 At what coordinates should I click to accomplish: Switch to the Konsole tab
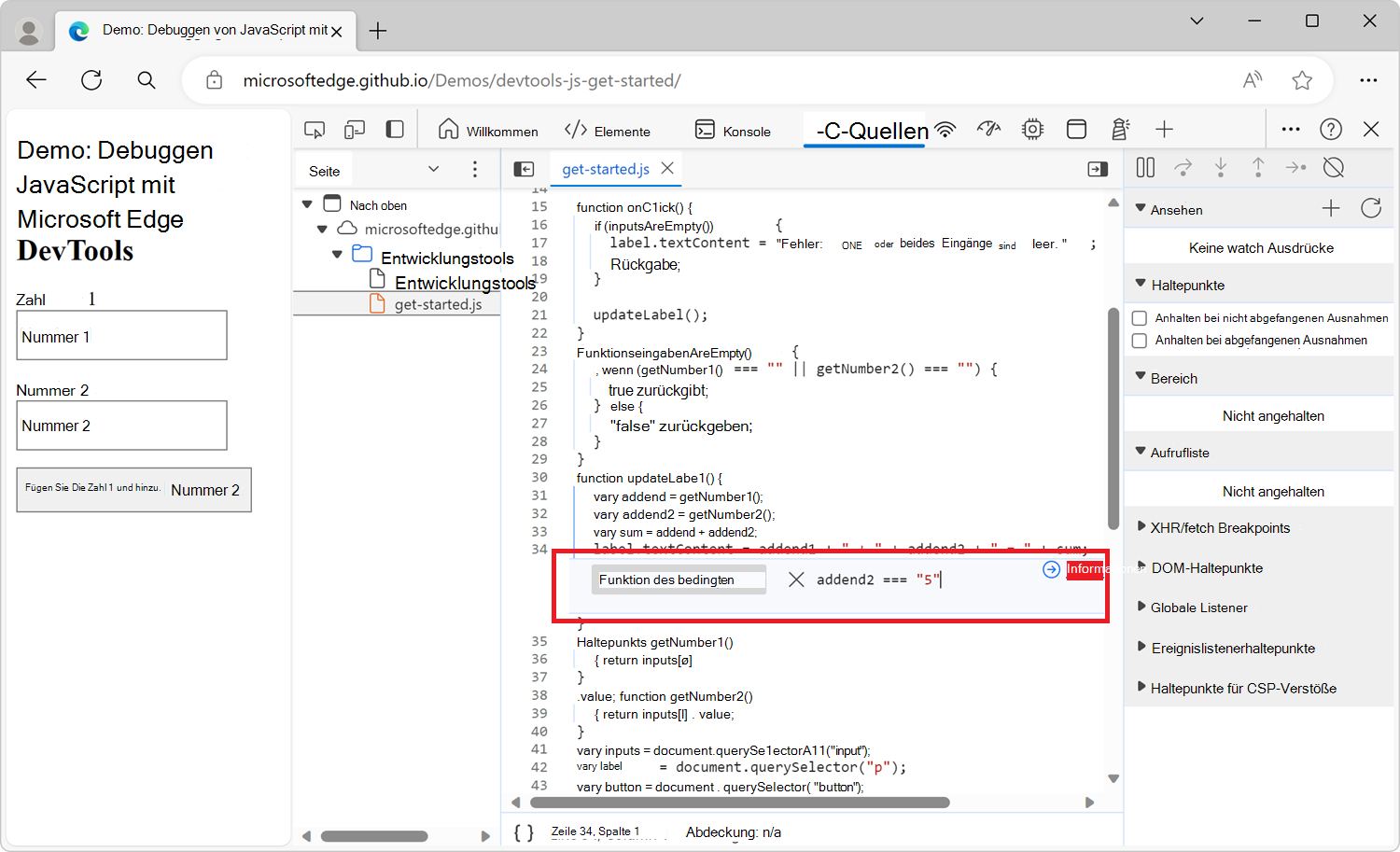pyautogui.click(x=734, y=130)
